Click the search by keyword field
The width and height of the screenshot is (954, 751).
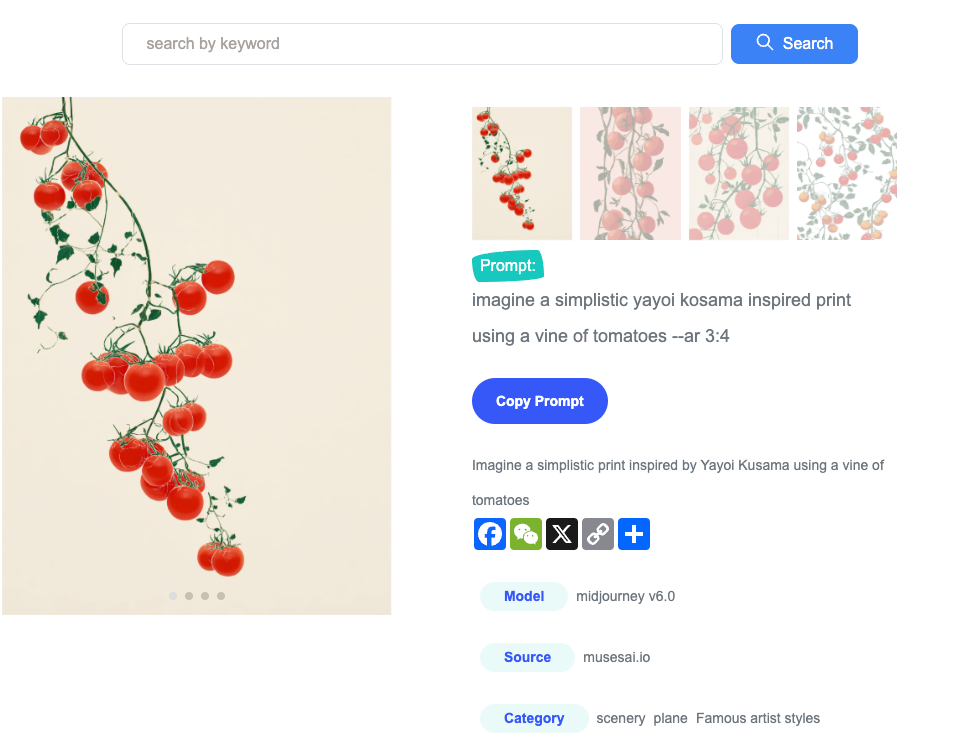point(422,44)
